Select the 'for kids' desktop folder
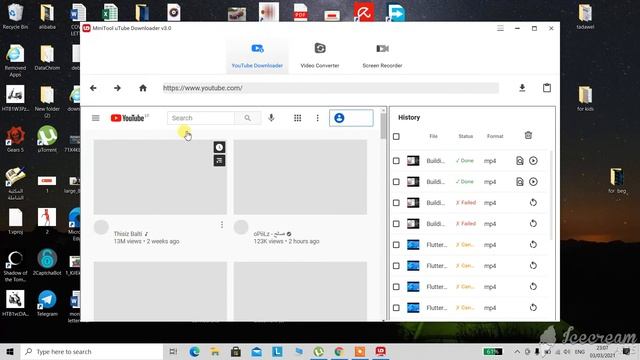 585,98
